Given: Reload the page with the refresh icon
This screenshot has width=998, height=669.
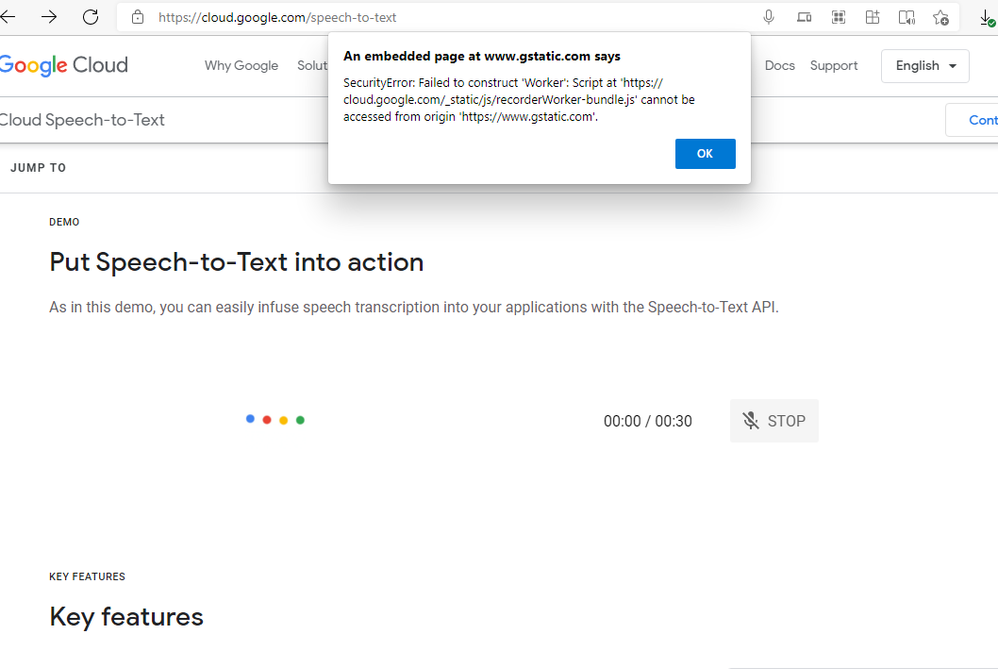Looking at the screenshot, I should [x=90, y=17].
